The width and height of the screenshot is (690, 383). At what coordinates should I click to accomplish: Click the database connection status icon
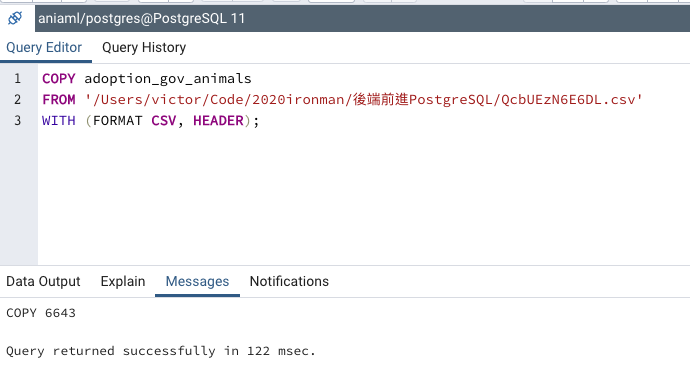15,18
